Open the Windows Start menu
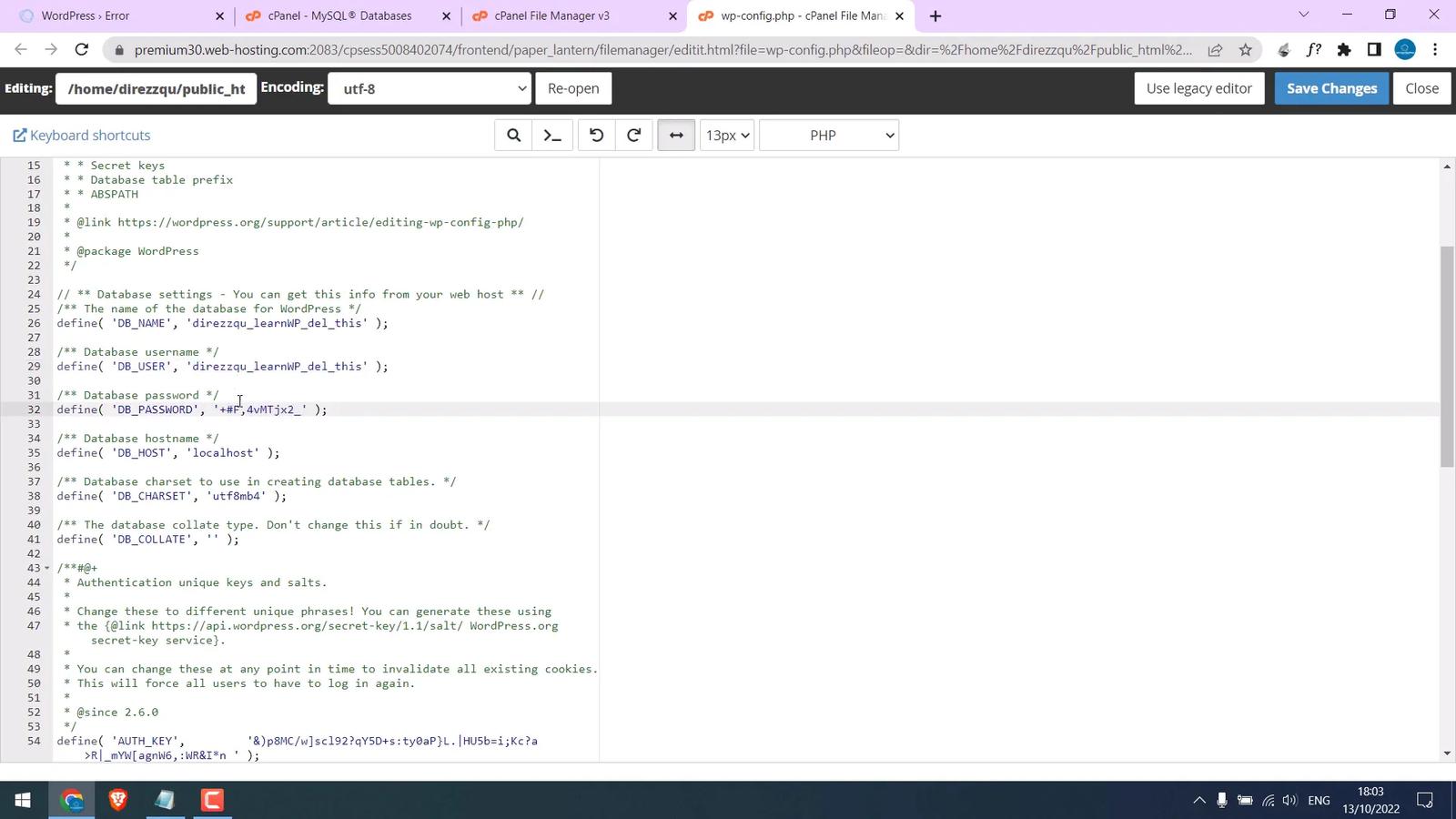 tap(23, 800)
